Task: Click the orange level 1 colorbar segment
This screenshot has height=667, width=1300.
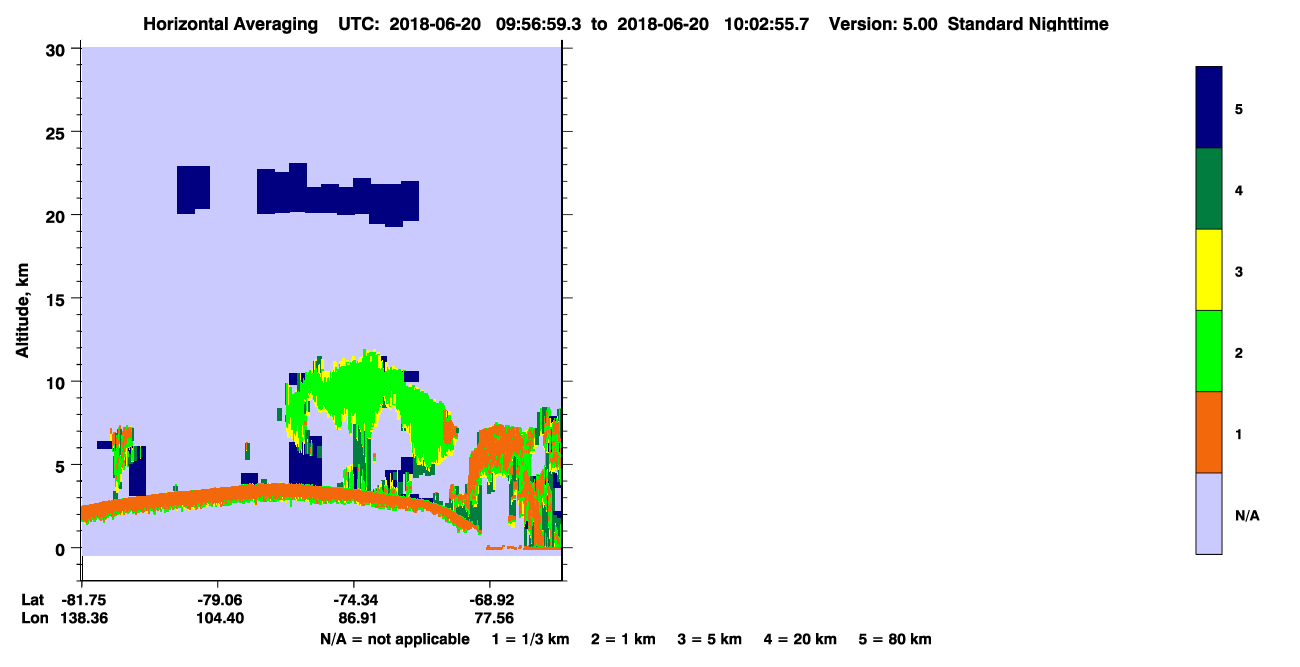Action: point(1209,432)
